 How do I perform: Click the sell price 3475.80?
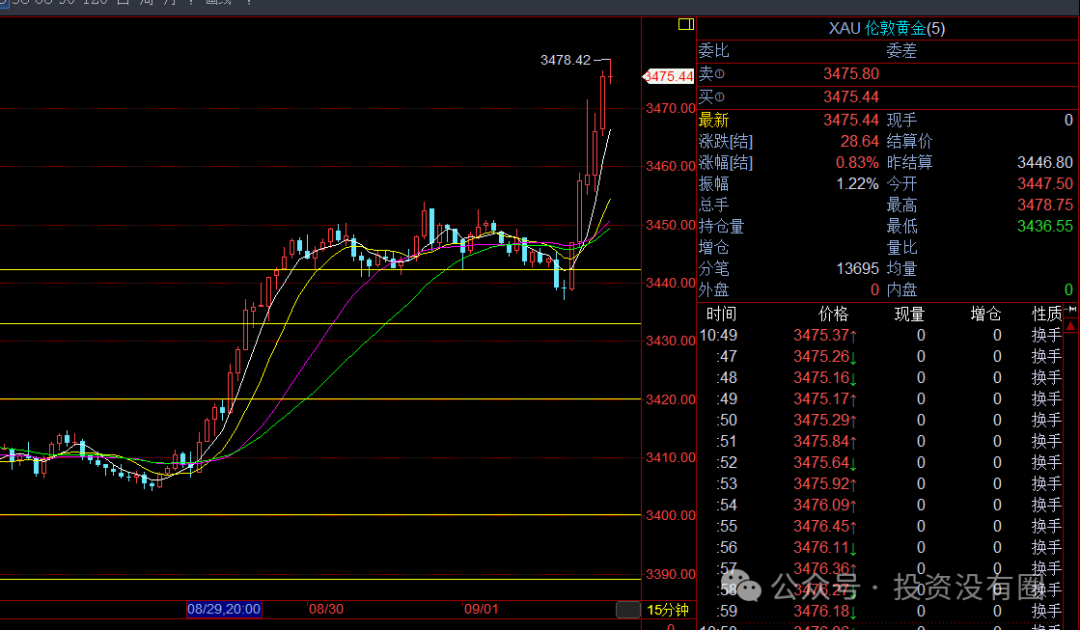851,74
